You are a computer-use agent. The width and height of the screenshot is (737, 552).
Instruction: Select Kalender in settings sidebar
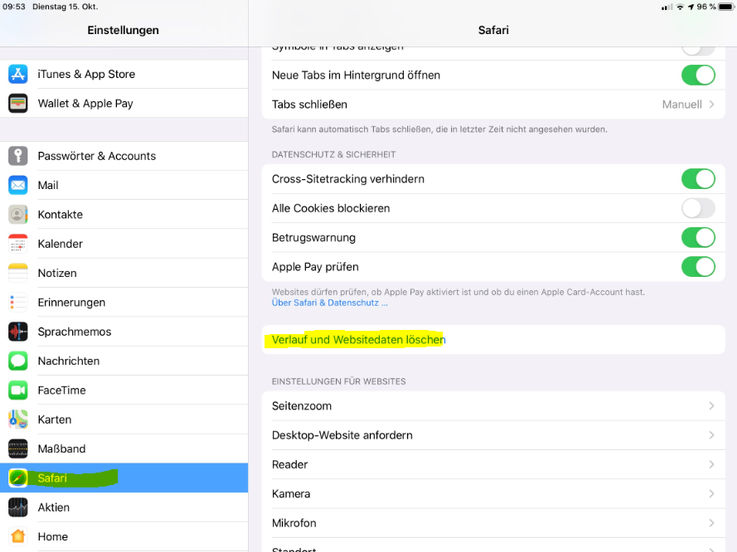coord(124,244)
